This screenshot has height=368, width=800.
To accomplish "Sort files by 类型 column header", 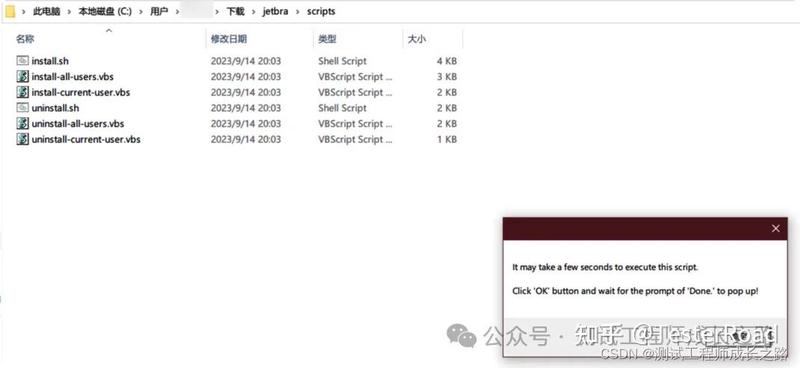I will 328,39.
